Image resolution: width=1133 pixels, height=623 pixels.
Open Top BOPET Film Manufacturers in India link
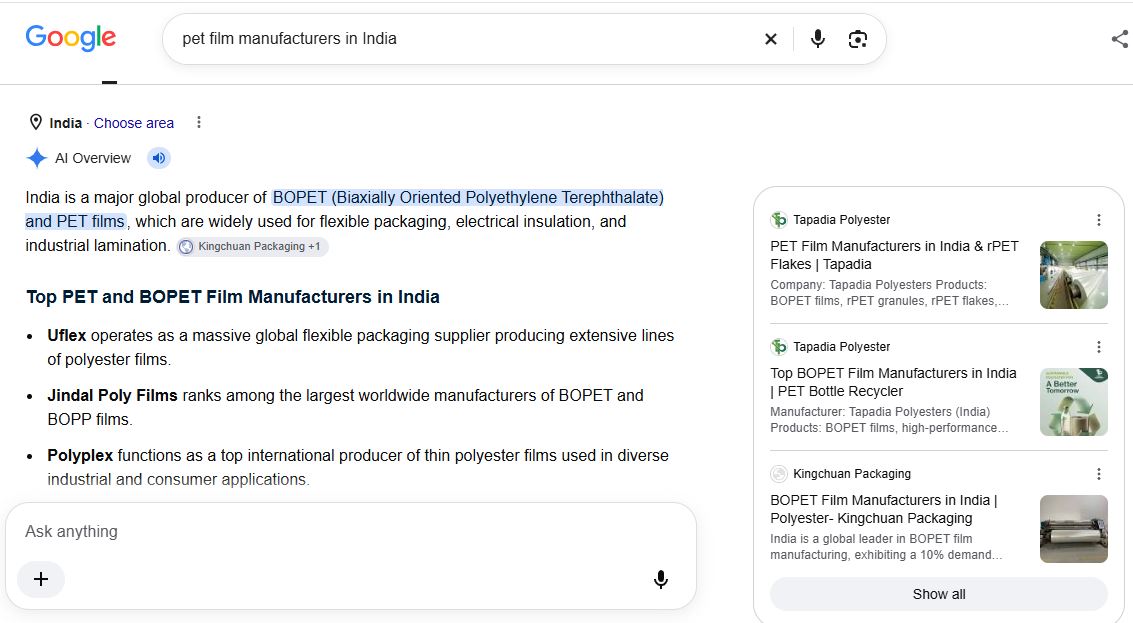point(893,382)
